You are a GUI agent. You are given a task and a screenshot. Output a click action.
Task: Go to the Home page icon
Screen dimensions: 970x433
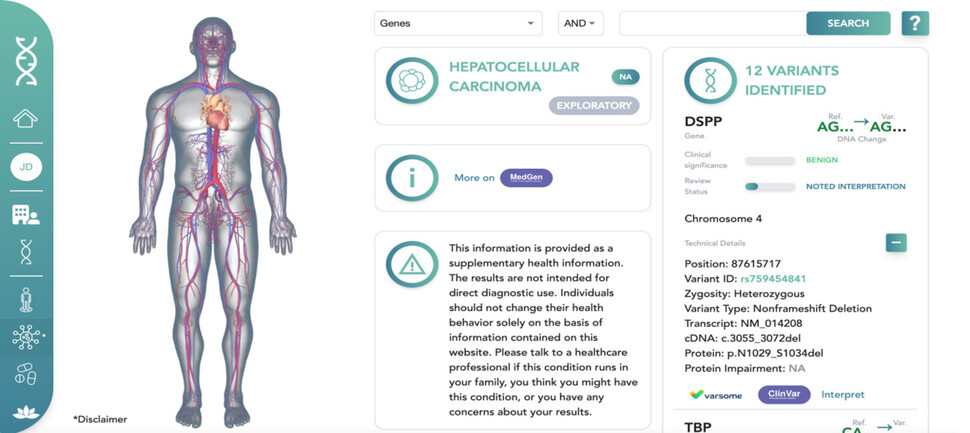[26, 119]
